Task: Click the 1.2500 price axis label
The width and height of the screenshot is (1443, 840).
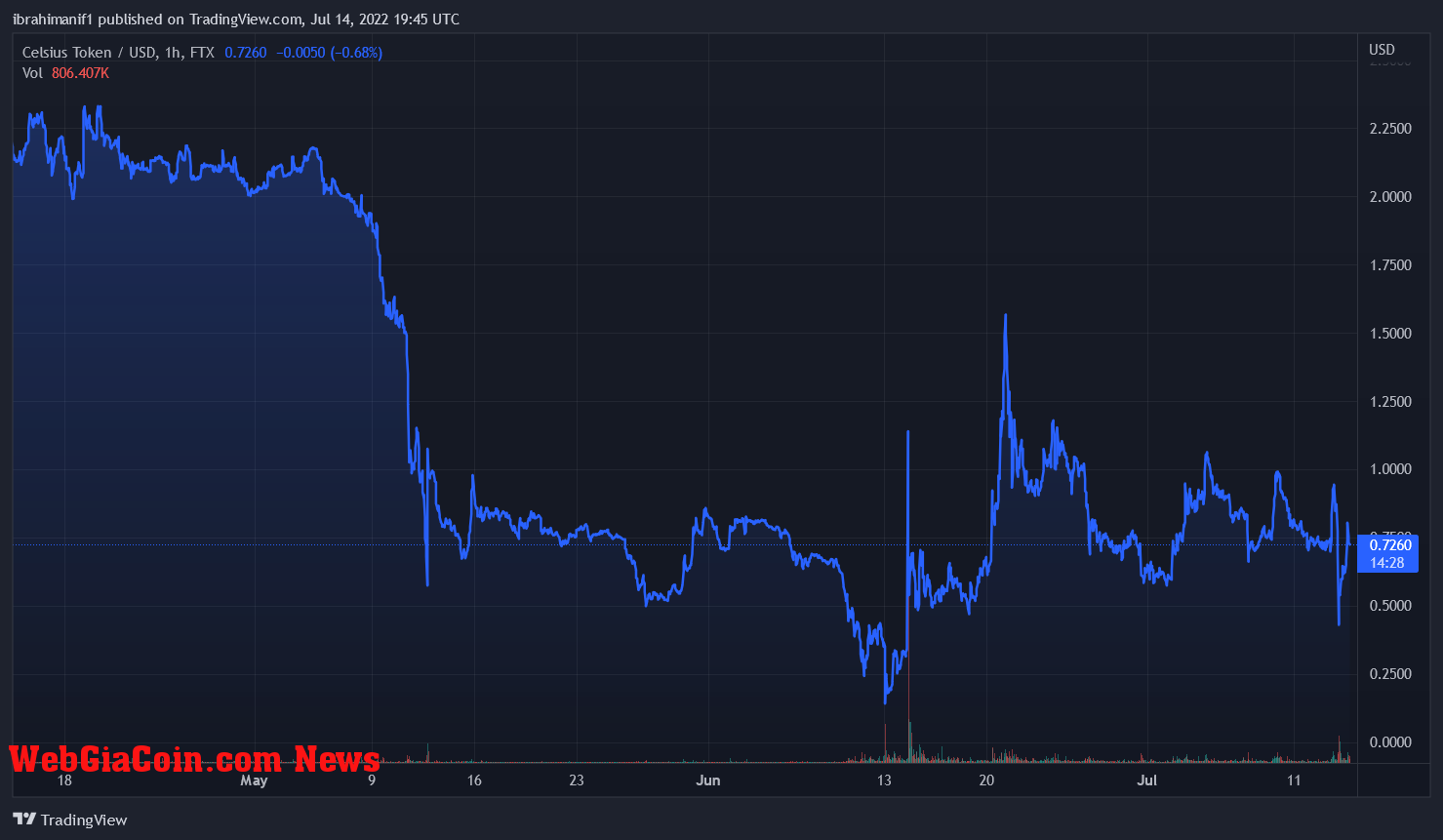Action: click(1390, 402)
